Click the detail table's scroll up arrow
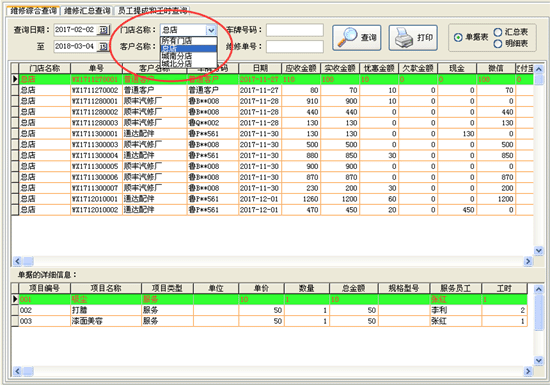This screenshot has height=385, width=550. 539,289
